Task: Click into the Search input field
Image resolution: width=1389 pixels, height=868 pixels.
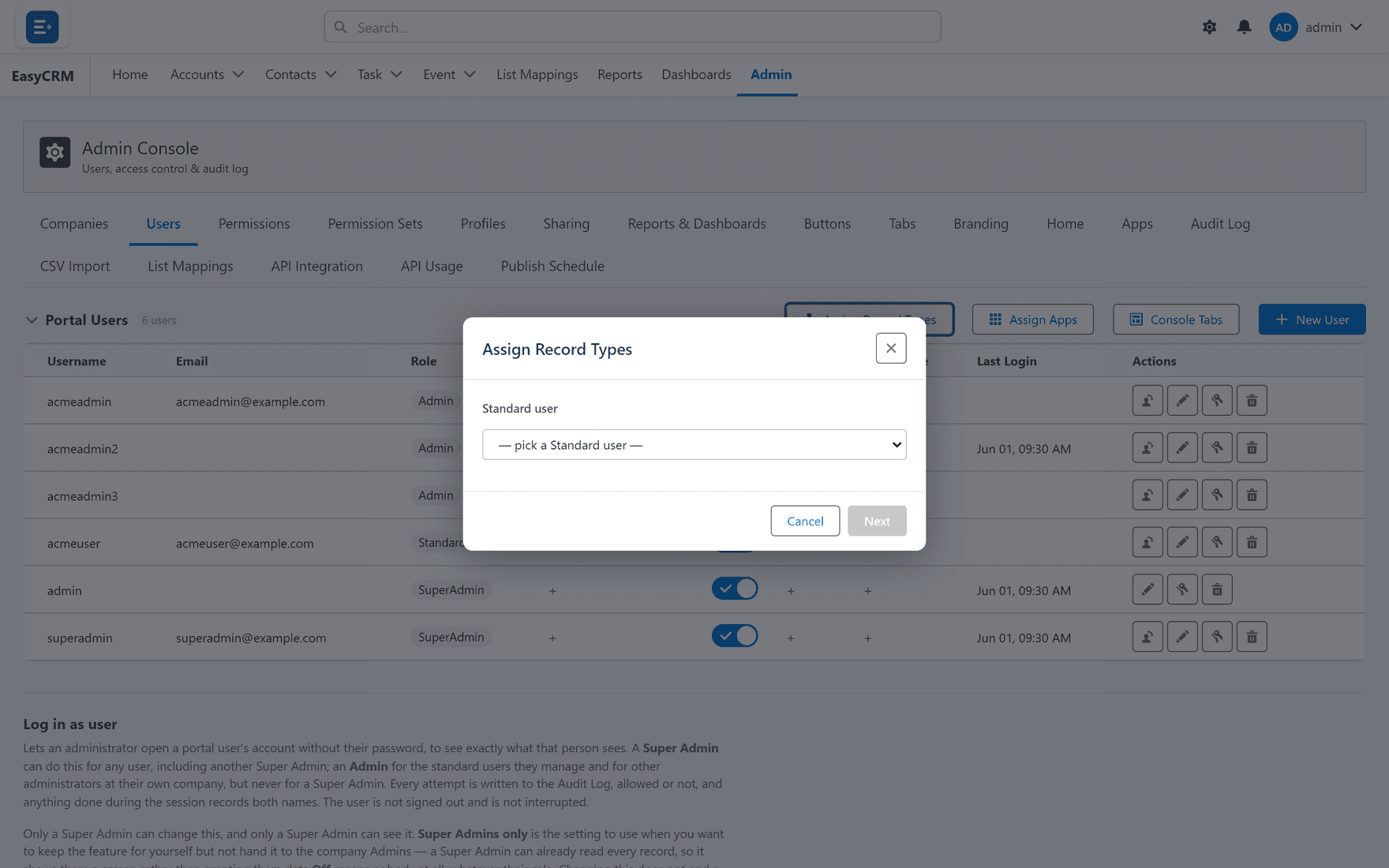Action: click(632, 27)
